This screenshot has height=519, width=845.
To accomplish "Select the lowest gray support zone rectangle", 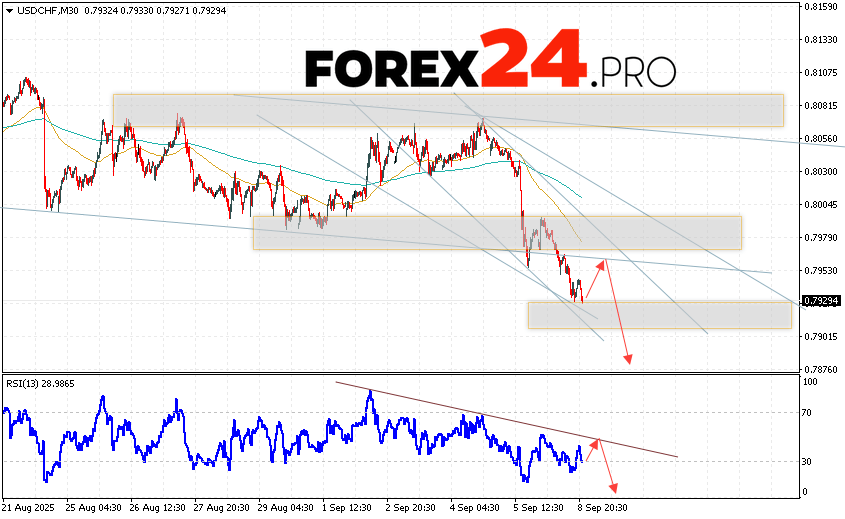I will pyautogui.click(x=659, y=315).
